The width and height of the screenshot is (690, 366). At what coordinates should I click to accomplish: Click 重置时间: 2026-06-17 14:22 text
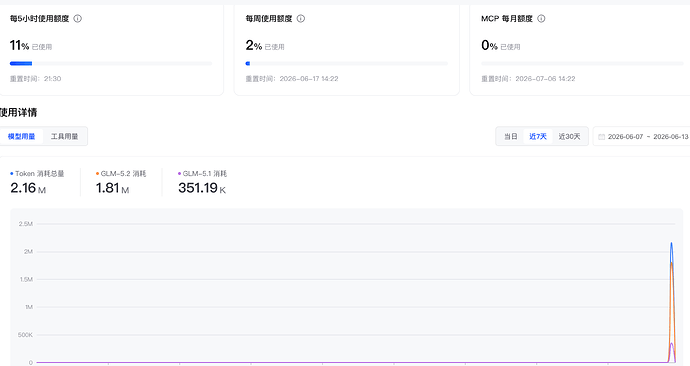point(292,79)
